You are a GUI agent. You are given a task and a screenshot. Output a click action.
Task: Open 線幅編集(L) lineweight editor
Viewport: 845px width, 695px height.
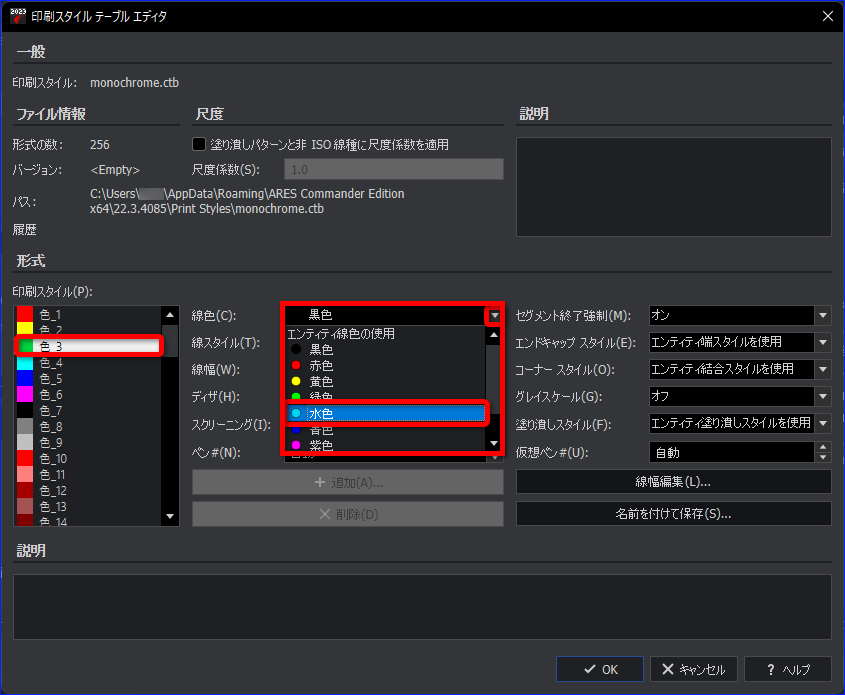tap(673, 482)
